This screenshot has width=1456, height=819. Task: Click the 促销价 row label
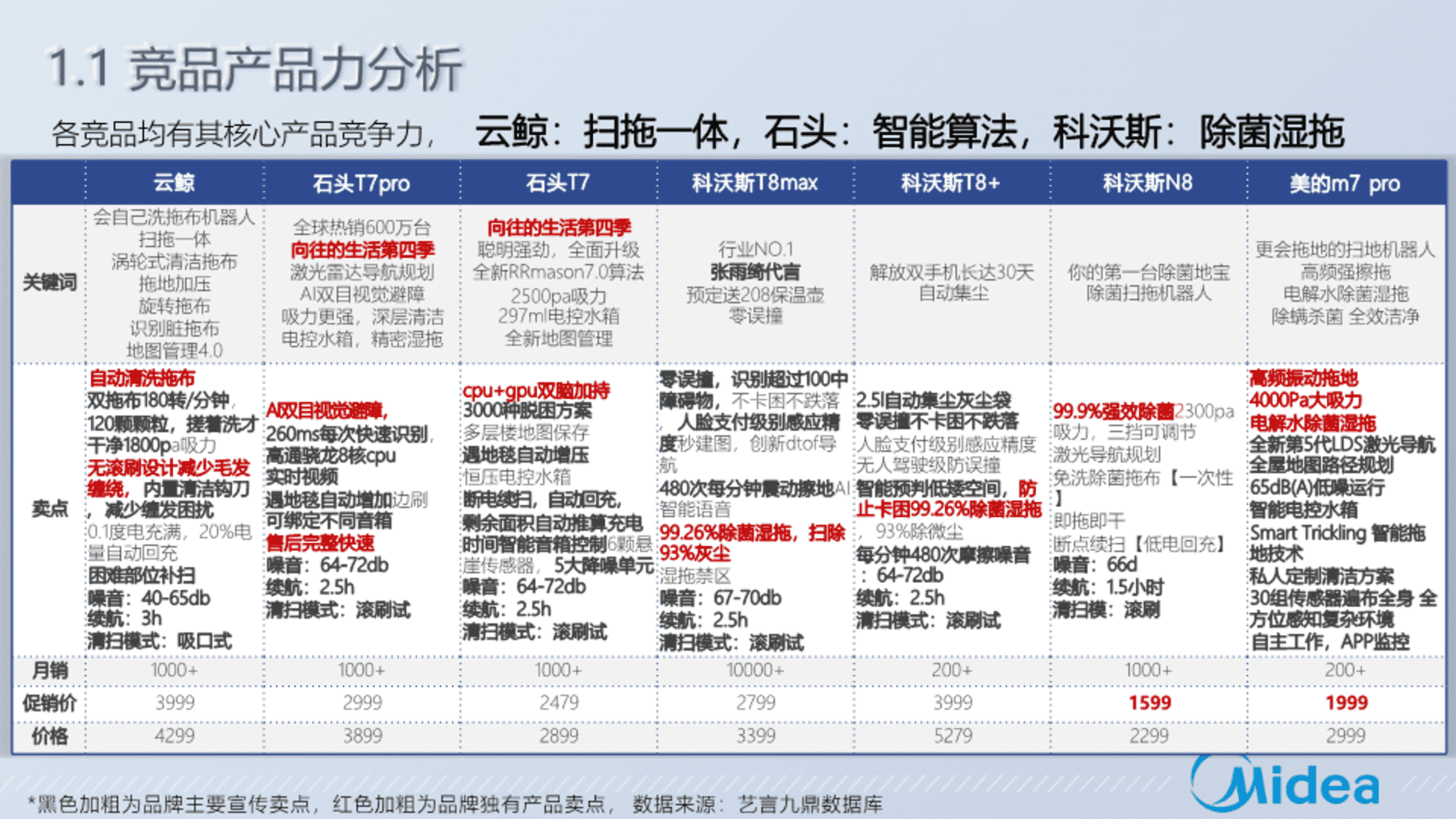coord(49,703)
